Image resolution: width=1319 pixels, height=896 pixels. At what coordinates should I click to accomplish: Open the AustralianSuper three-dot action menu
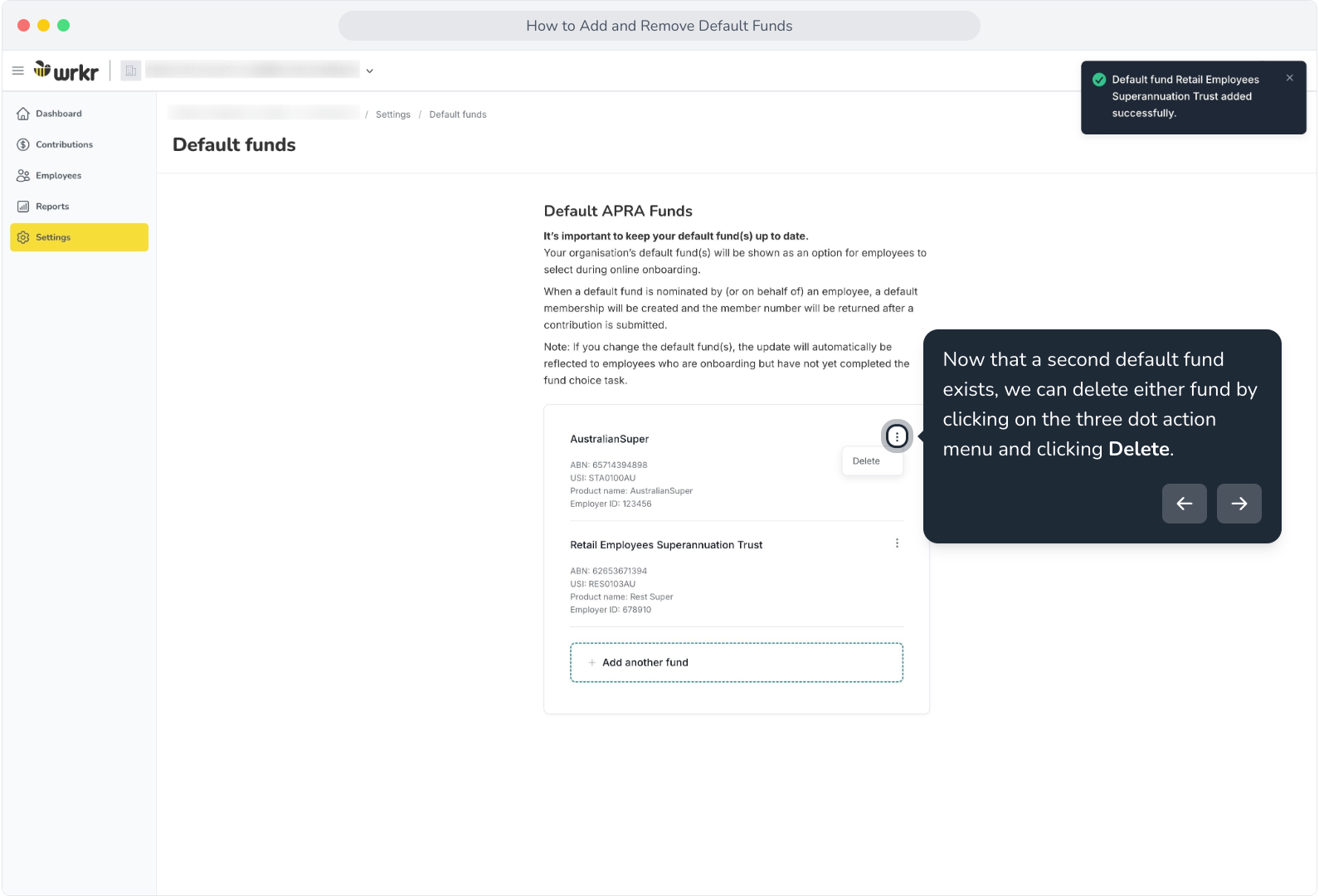(x=897, y=436)
